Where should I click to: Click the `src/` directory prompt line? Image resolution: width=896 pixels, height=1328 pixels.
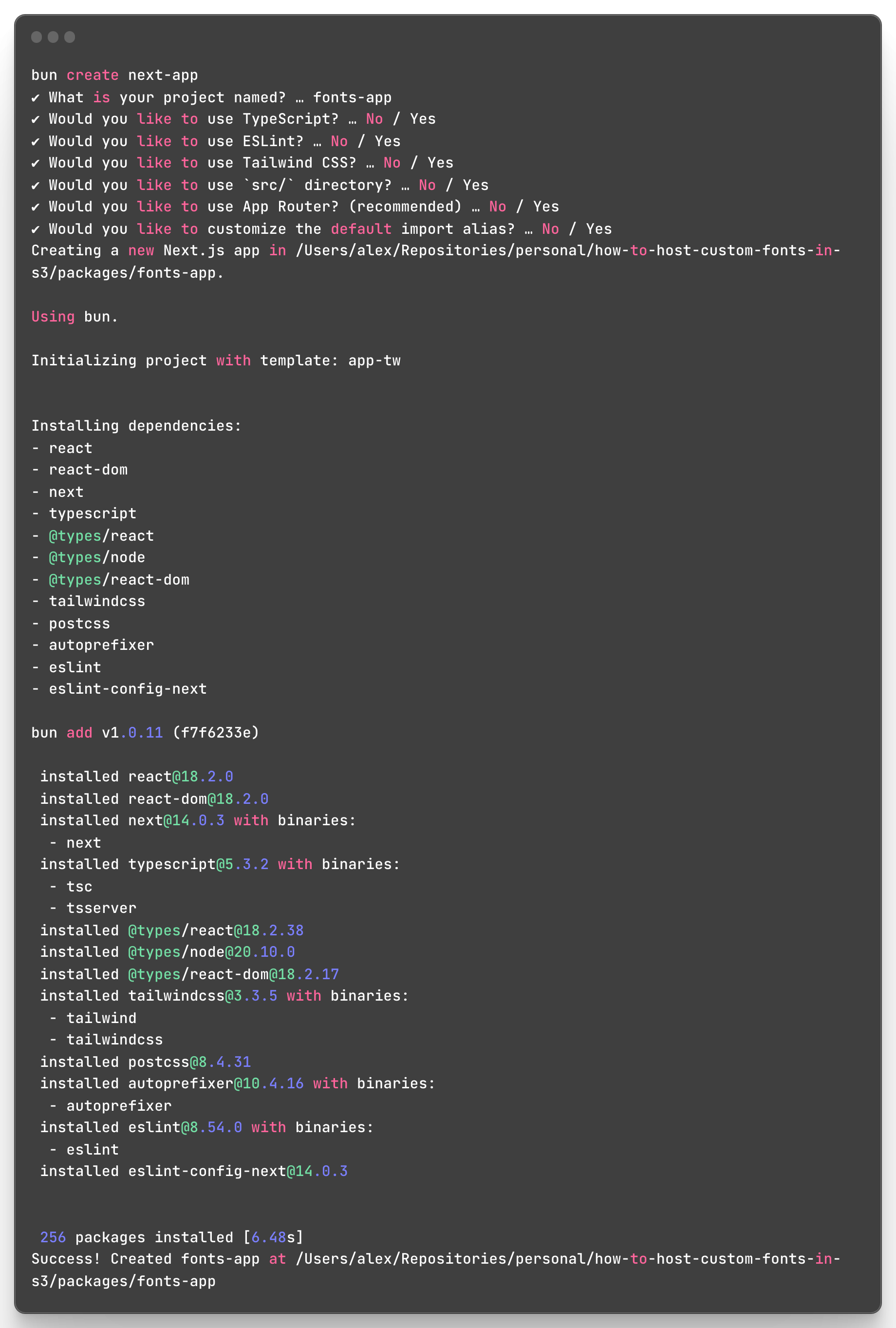(260, 185)
